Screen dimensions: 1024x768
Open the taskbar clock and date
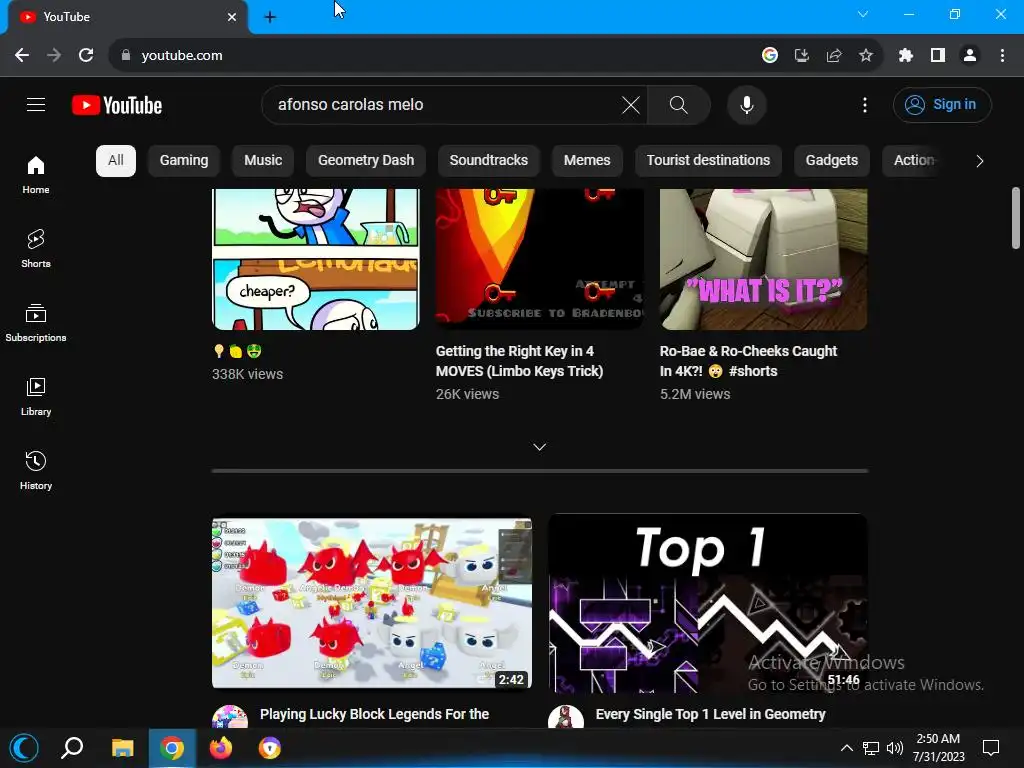[x=938, y=748]
